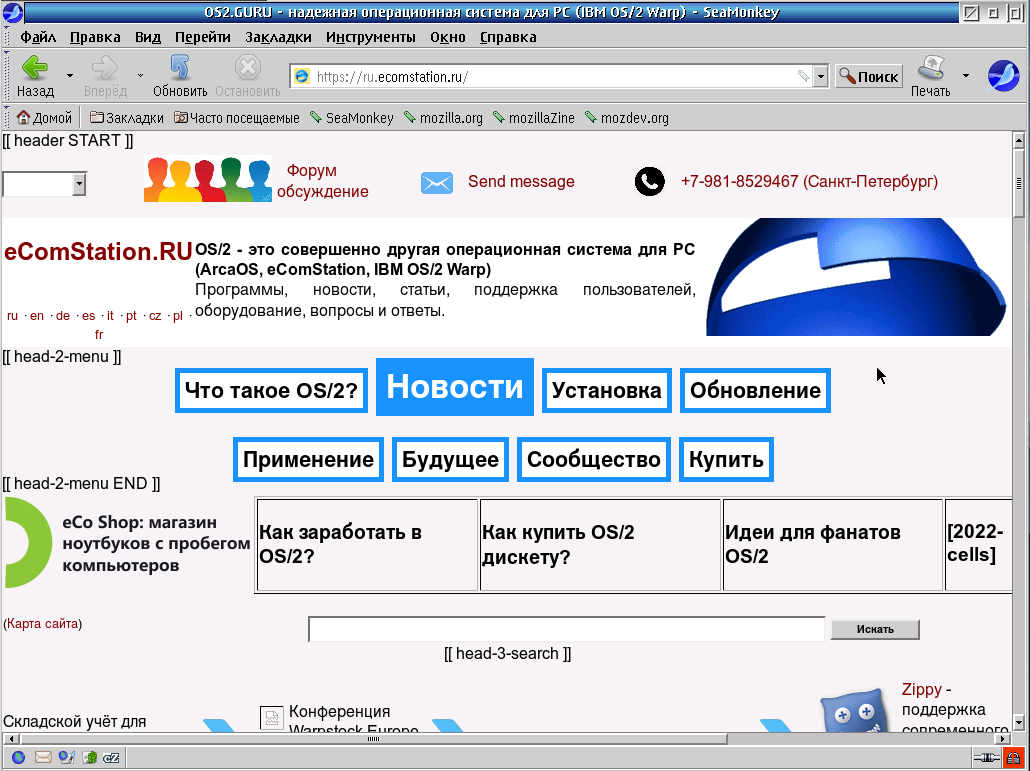Click the Поиск search button

(868, 76)
